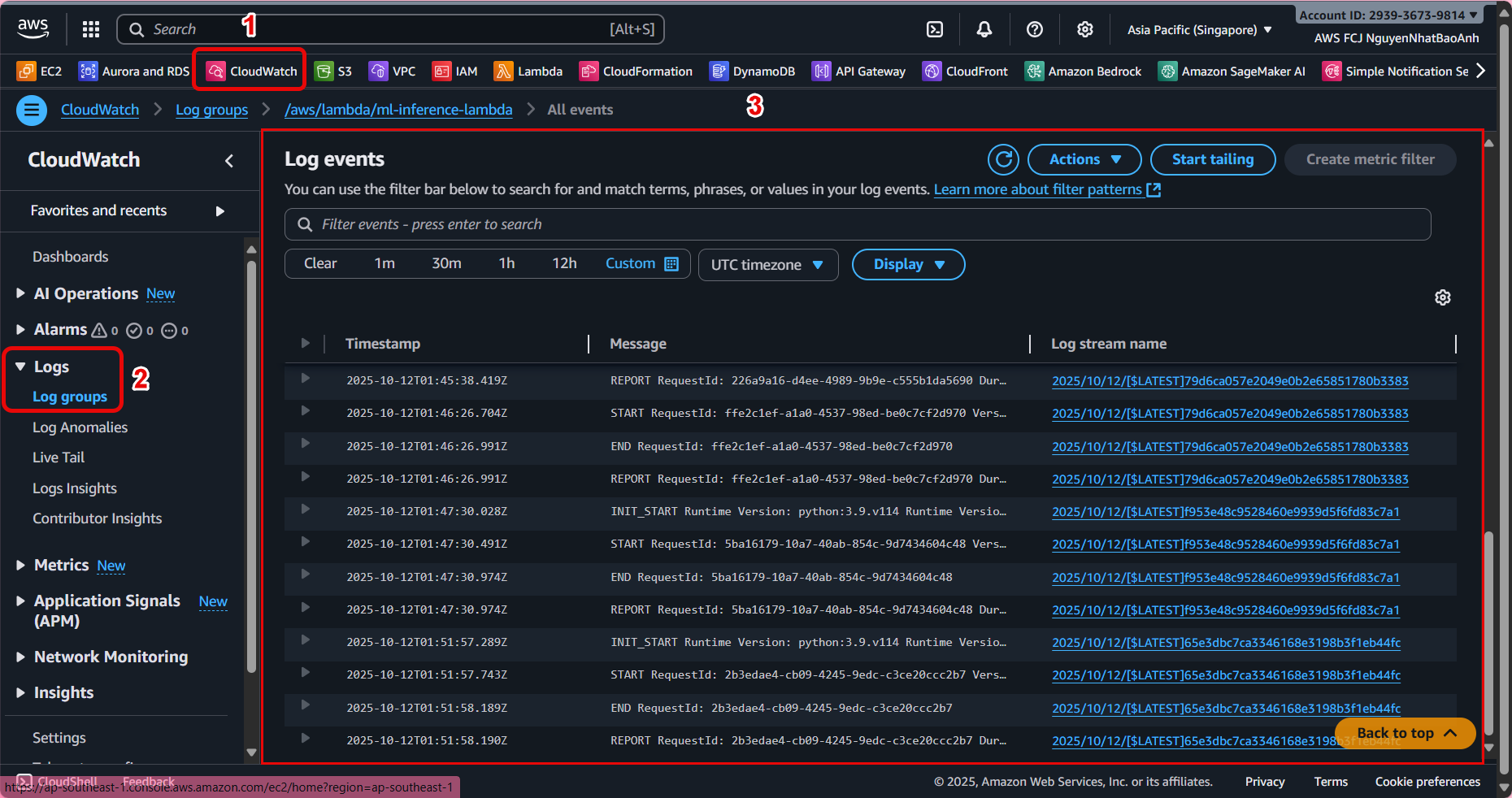Open S3 shortcut in favorites bar

pyautogui.click(x=333, y=72)
